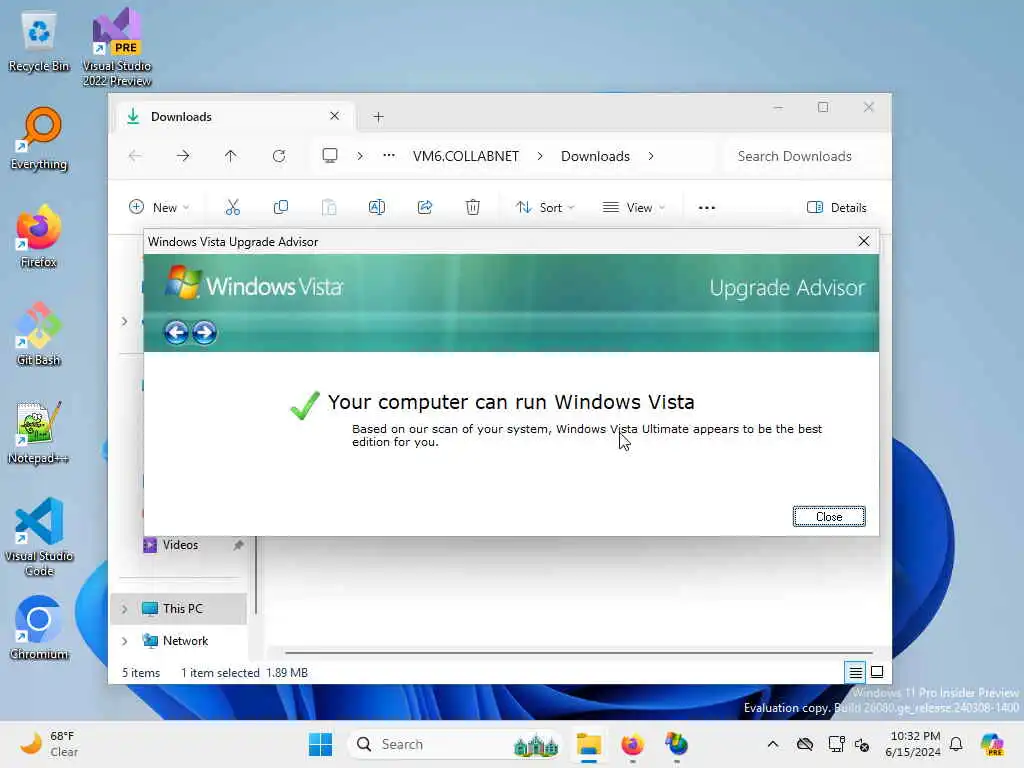Dismiss Windows Vista Upgrade Advisor title bar X
1024x768 pixels.
click(863, 241)
